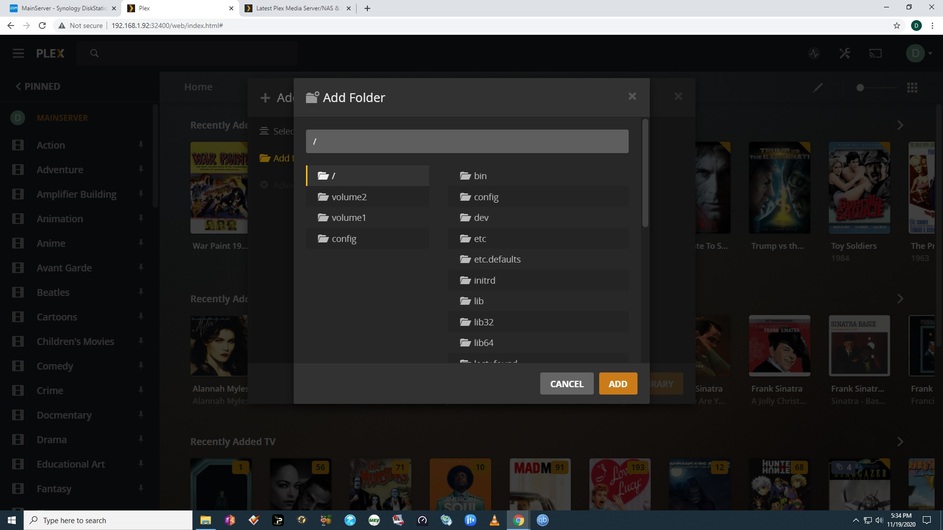The height and width of the screenshot is (530, 943).
Task: Open the Cartoons library
Action: coord(57,317)
